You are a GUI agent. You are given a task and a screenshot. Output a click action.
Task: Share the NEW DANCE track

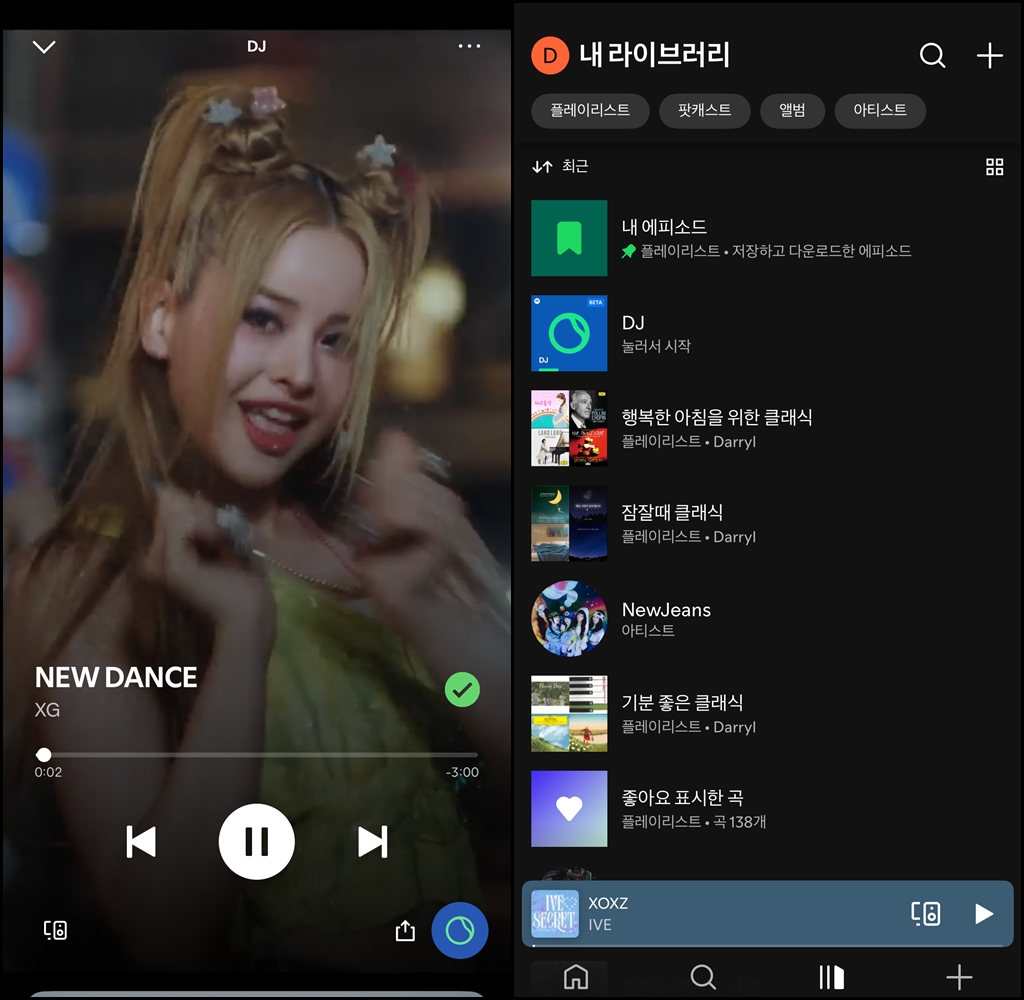tap(405, 930)
